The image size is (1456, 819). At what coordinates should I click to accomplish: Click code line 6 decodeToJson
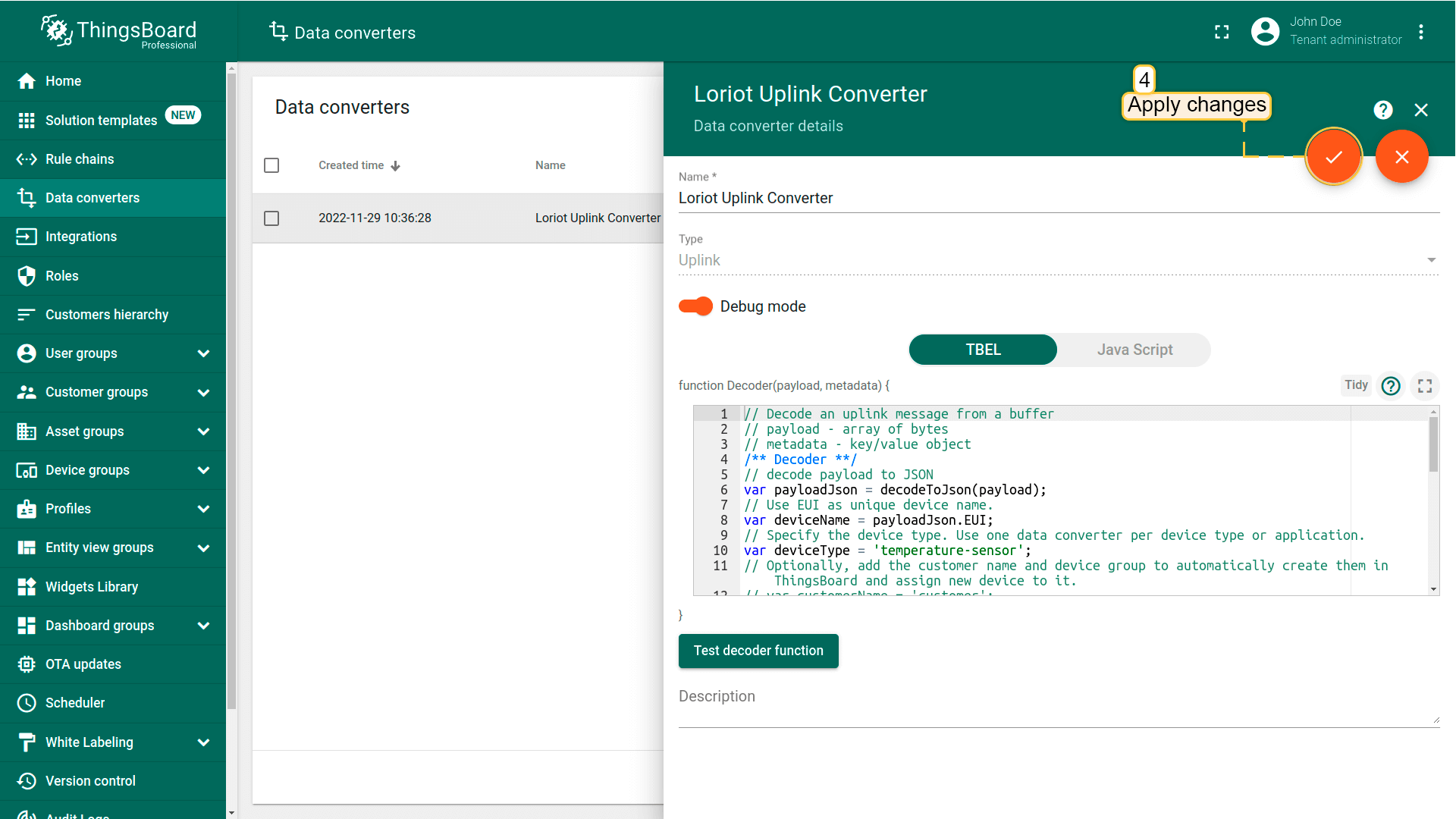[x=895, y=490]
